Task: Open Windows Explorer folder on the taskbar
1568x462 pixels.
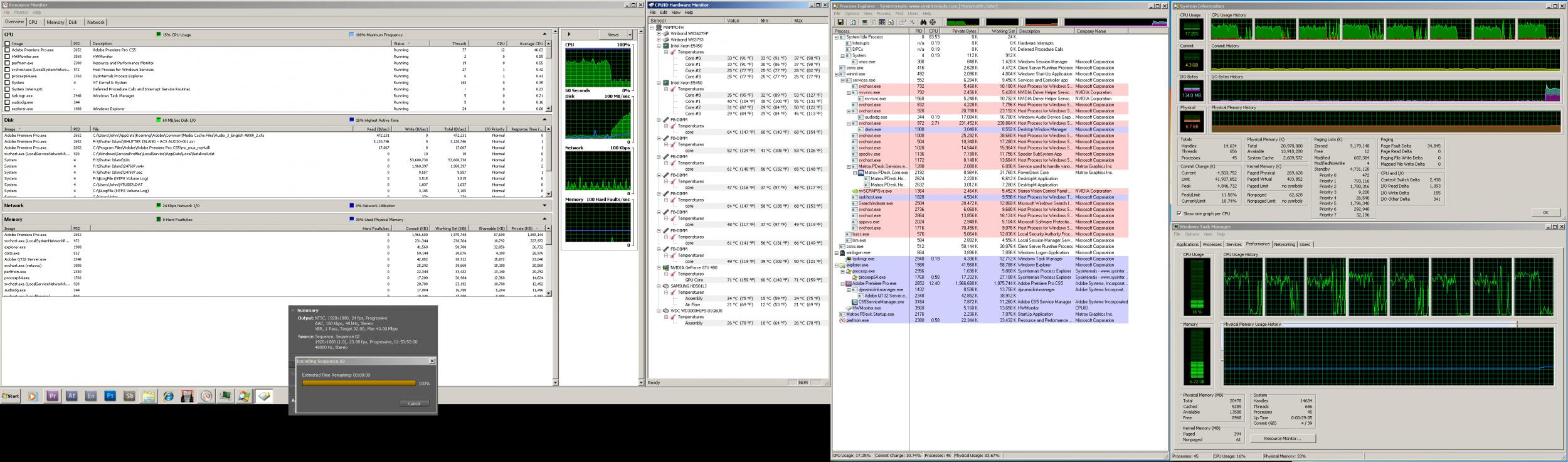Action: coord(149,396)
